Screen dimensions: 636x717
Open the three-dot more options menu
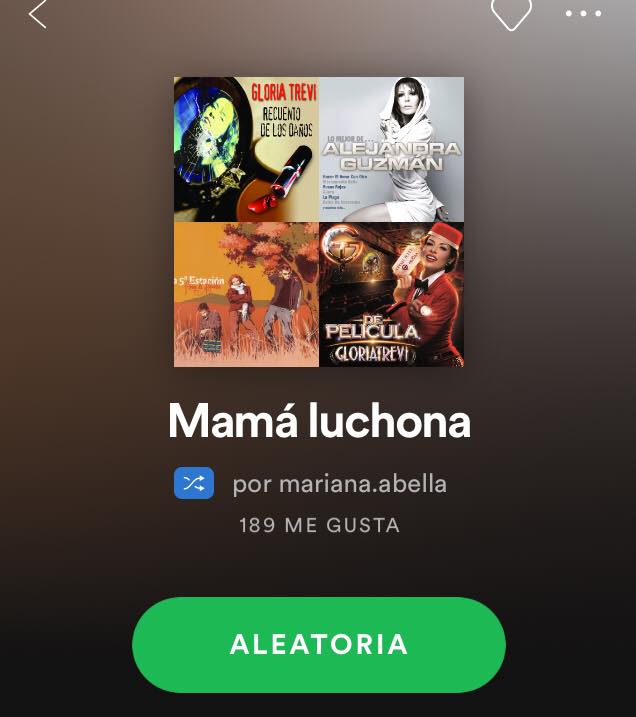tap(583, 13)
